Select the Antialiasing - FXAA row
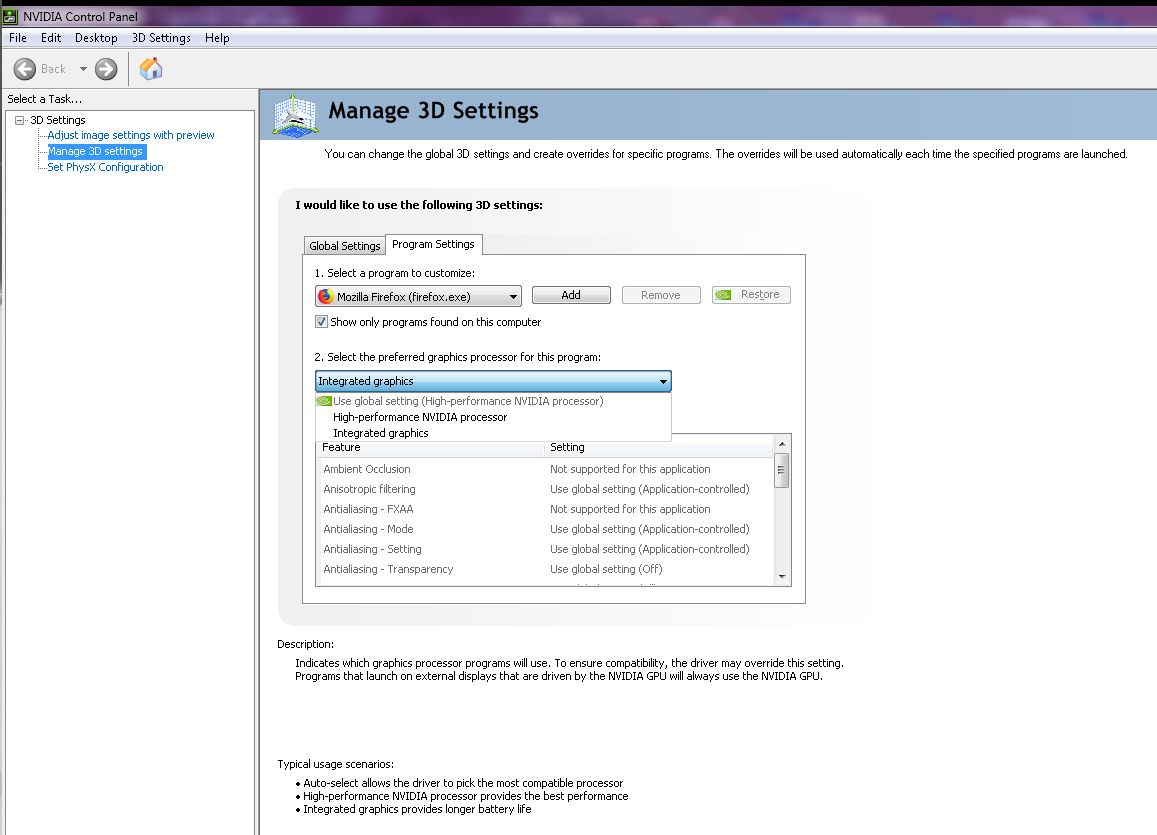The width and height of the screenshot is (1157, 835). click(x=545, y=509)
